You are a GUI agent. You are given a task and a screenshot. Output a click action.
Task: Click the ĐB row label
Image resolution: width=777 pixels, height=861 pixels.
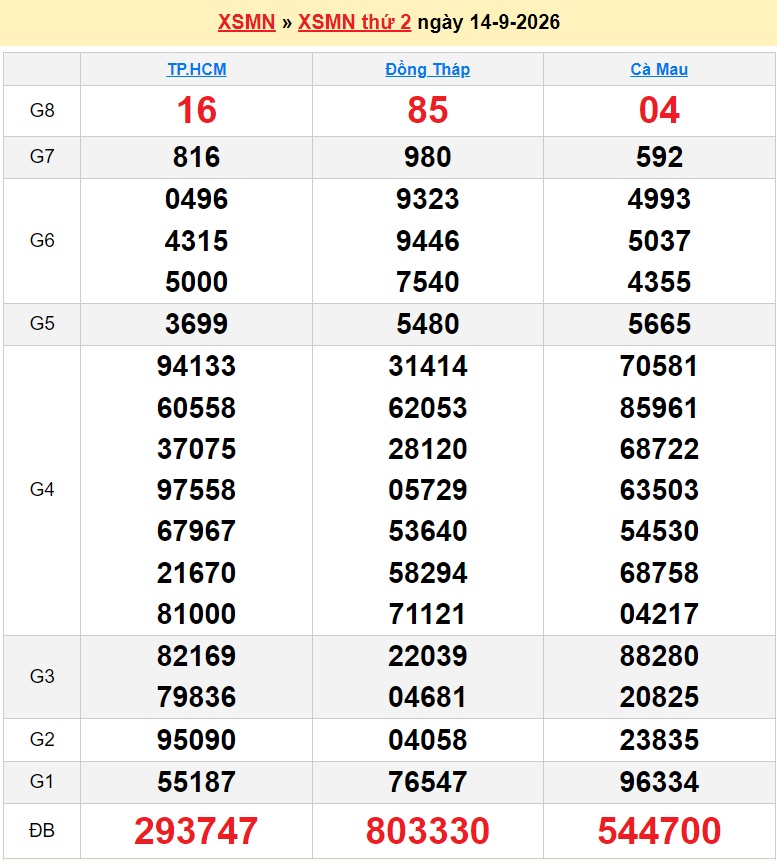pyautogui.click(x=42, y=831)
